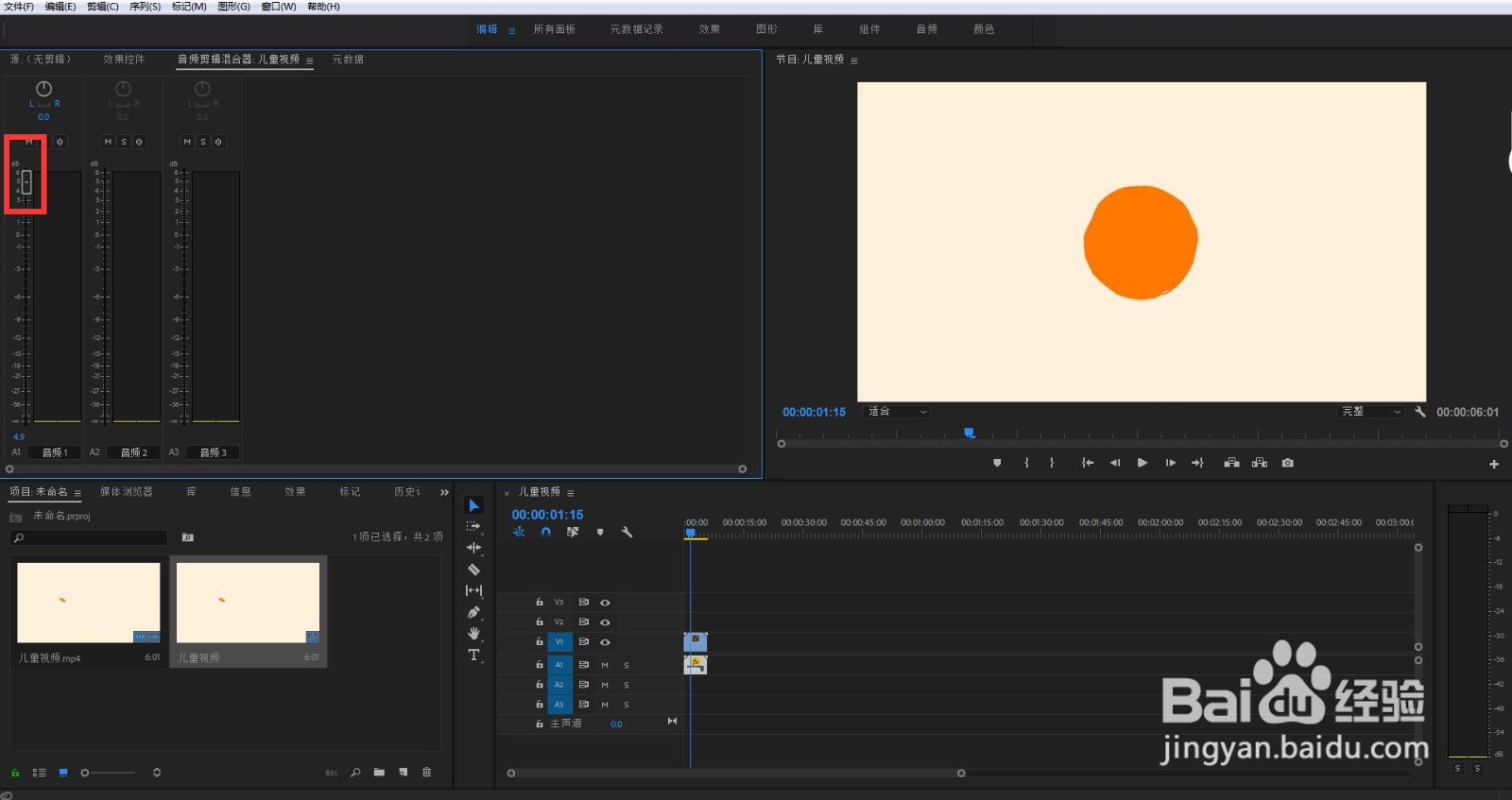
Task: Open the 儿童视频 timeline panel menu
Action: click(571, 493)
